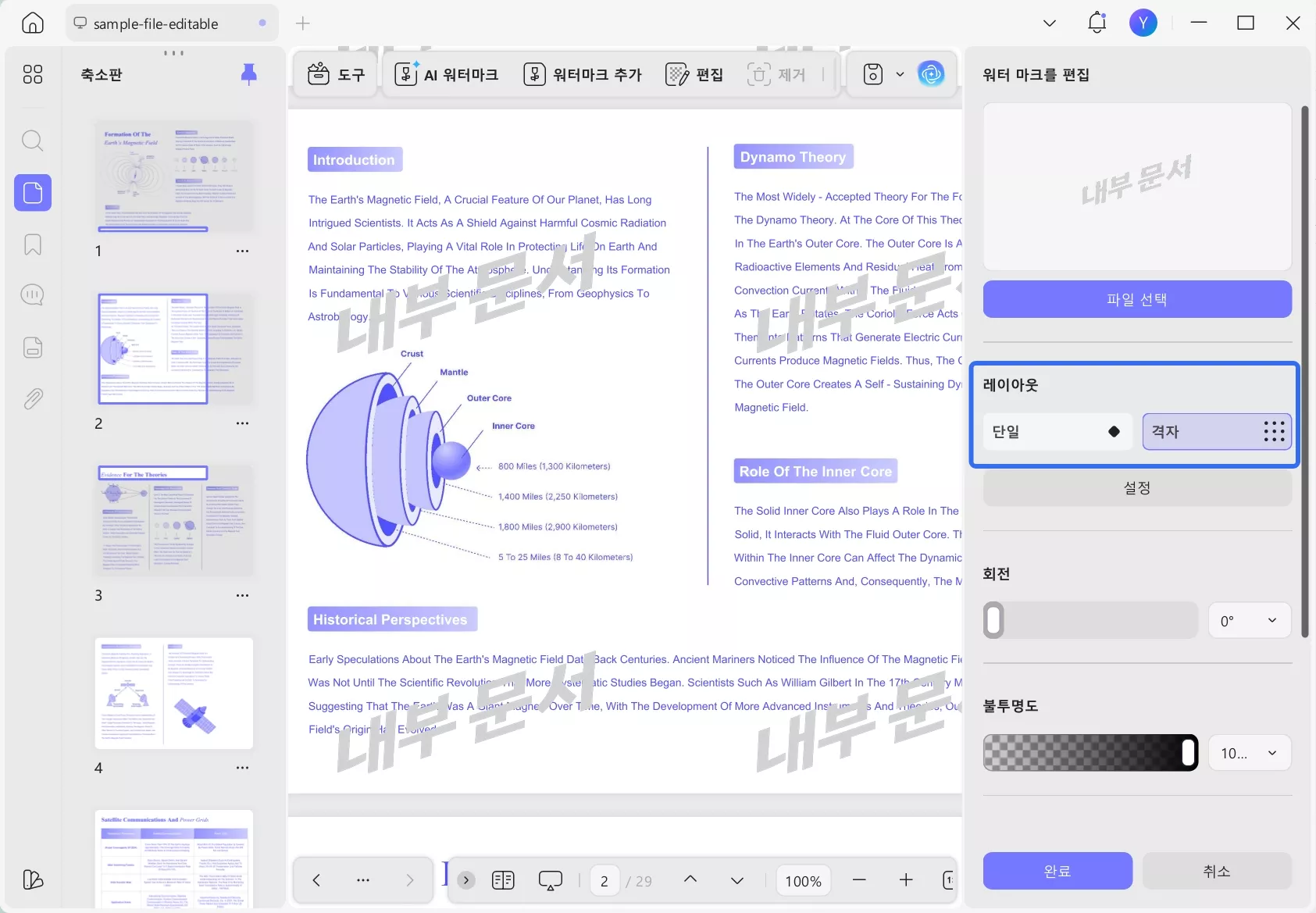Select 워터마크 추가 in the toolbar
The height and width of the screenshot is (913, 1316).
tap(583, 74)
